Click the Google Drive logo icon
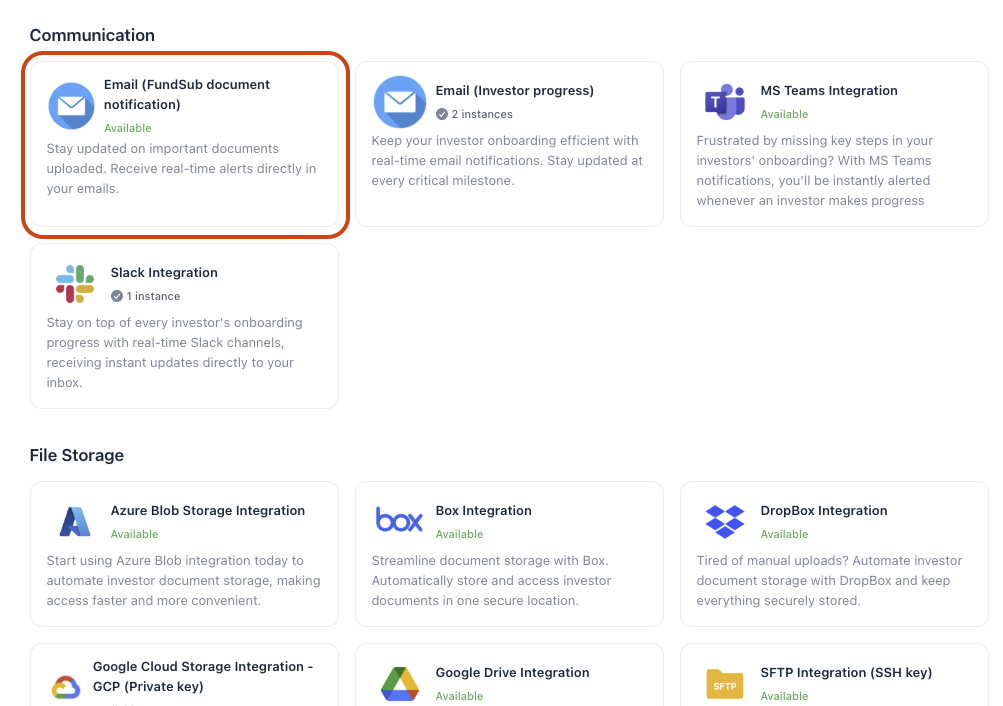Viewport: 1003px width, 706px height. click(400, 684)
